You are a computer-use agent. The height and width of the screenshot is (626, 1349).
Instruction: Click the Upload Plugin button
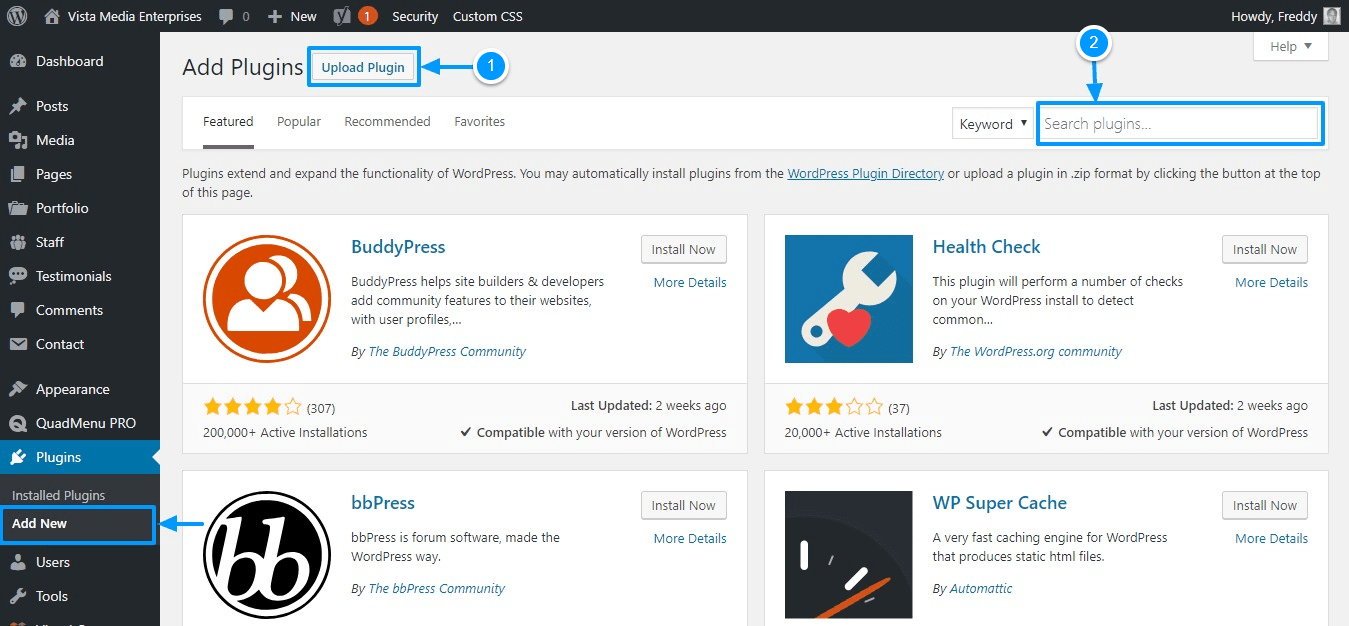tap(363, 67)
